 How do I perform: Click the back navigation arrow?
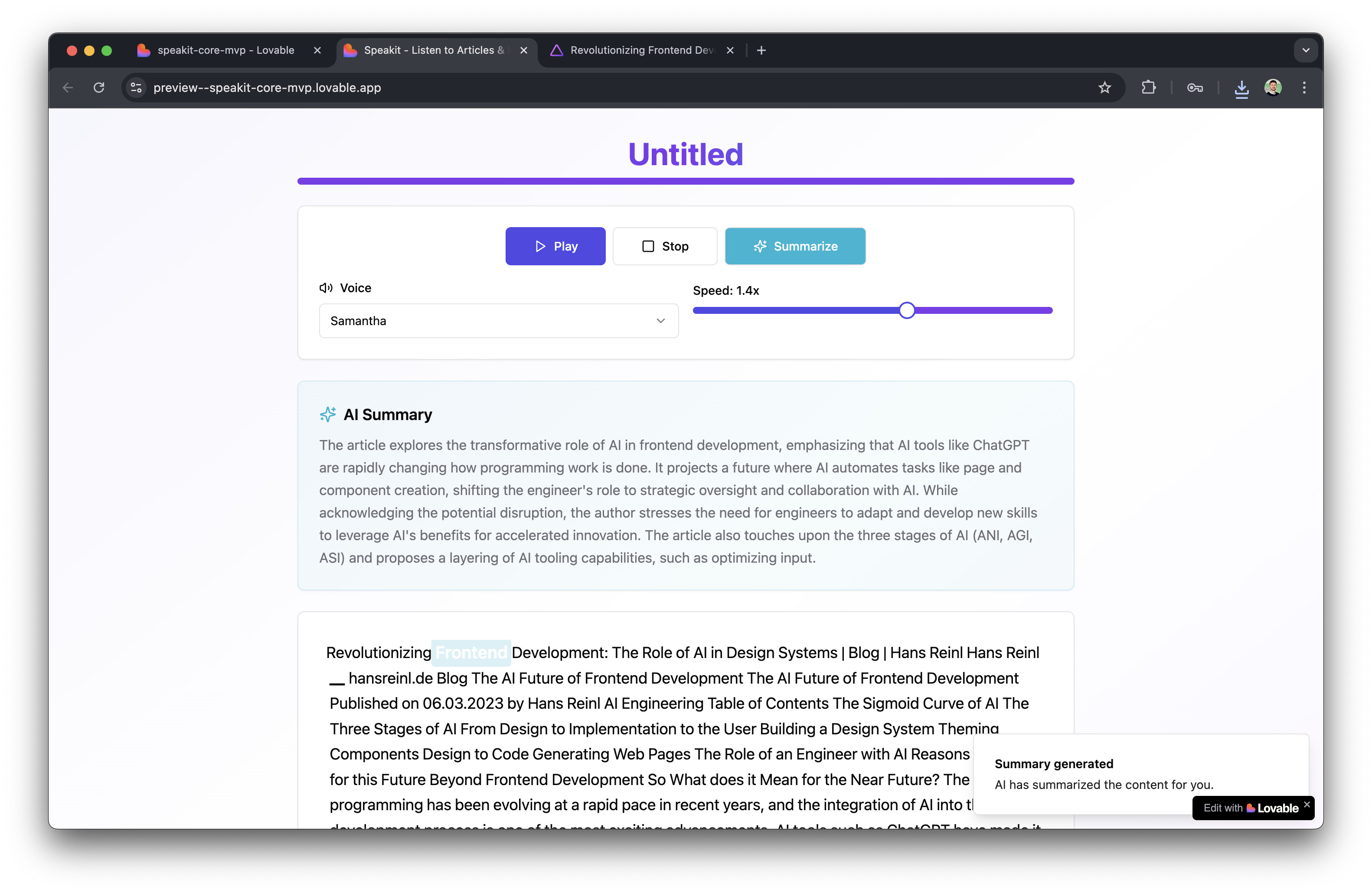(x=68, y=88)
